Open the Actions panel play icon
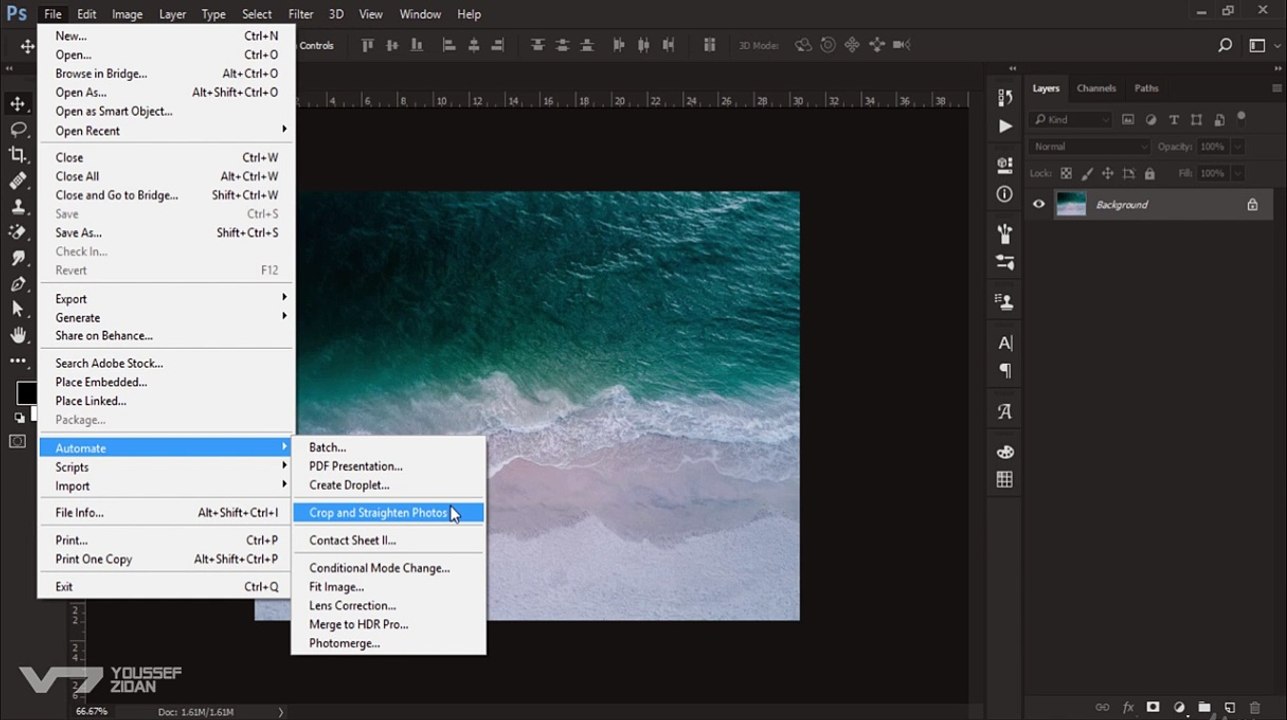Screen dimensions: 1287x720 click(x=1005, y=126)
